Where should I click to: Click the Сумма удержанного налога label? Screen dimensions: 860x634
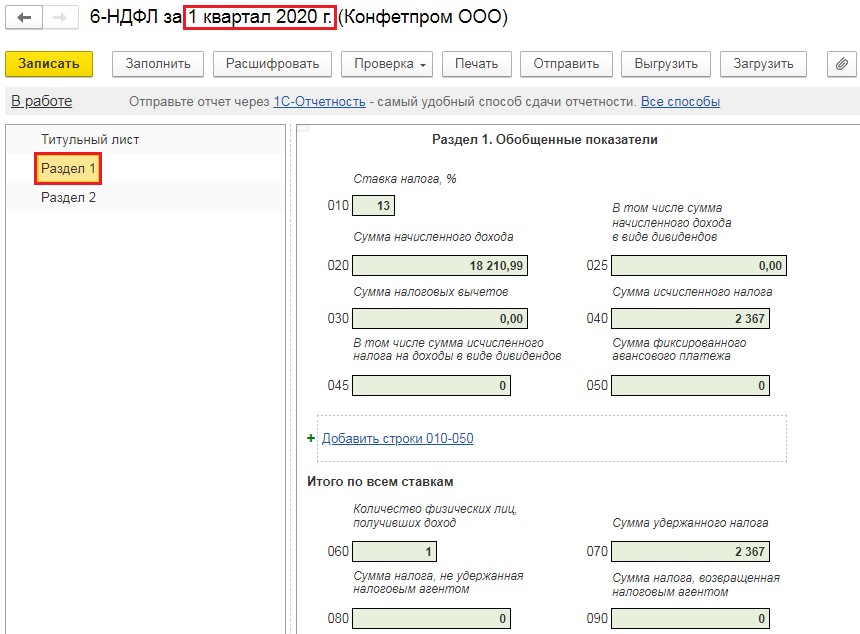[x=690, y=523]
